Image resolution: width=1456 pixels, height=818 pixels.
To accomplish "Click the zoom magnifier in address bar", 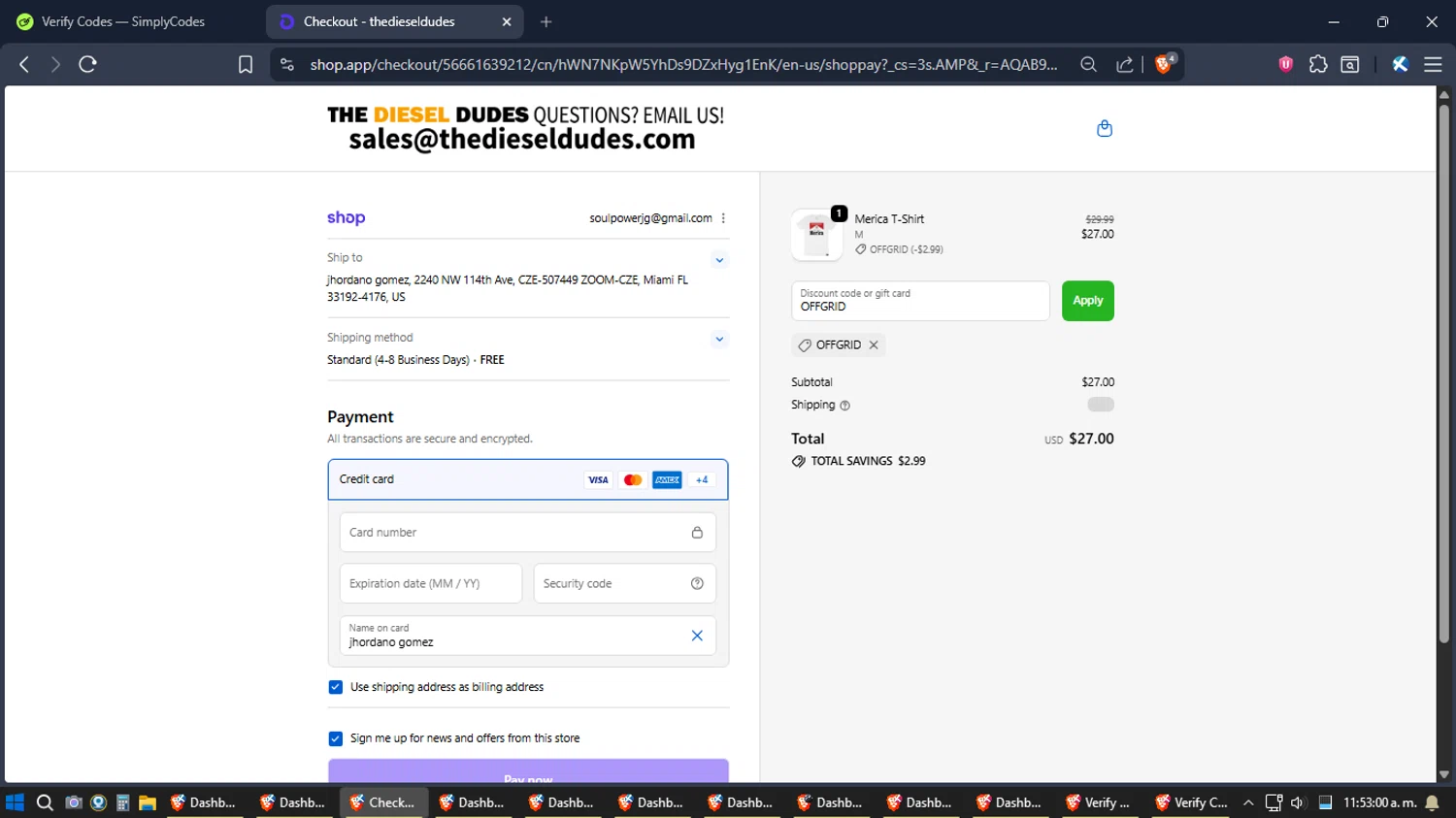I will (1088, 64).
